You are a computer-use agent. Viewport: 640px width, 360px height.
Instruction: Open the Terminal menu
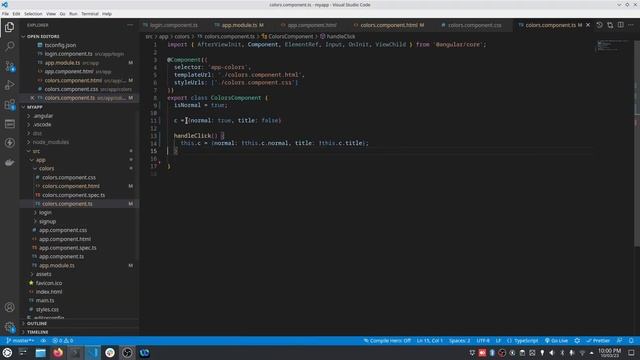(90, 14)
